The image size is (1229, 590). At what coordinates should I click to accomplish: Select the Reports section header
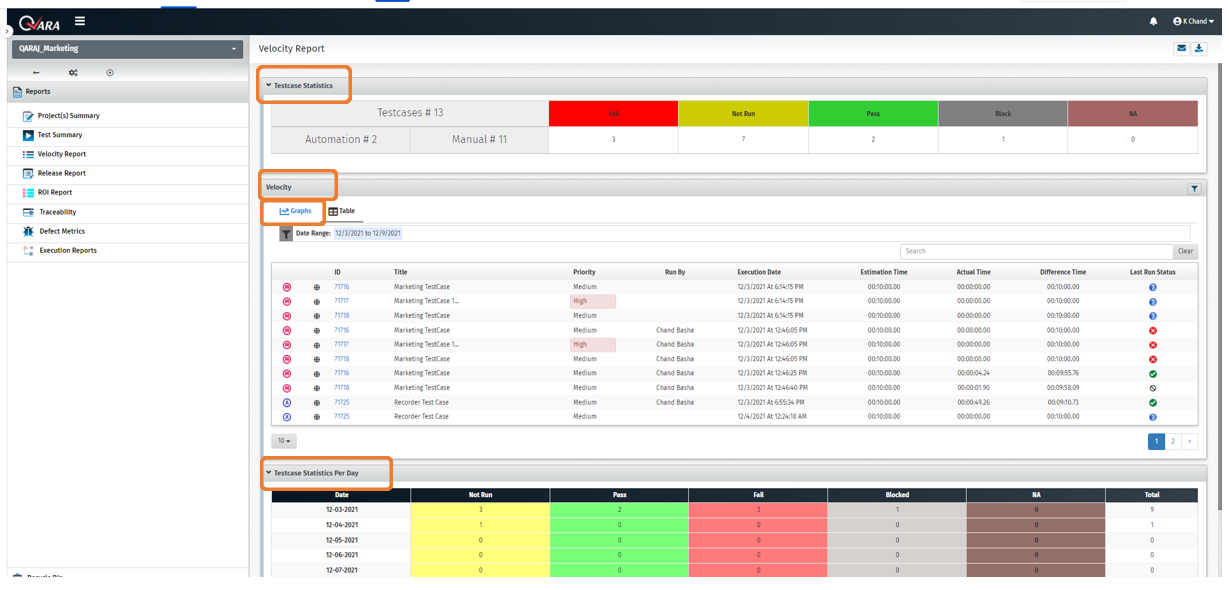(128, 92)
